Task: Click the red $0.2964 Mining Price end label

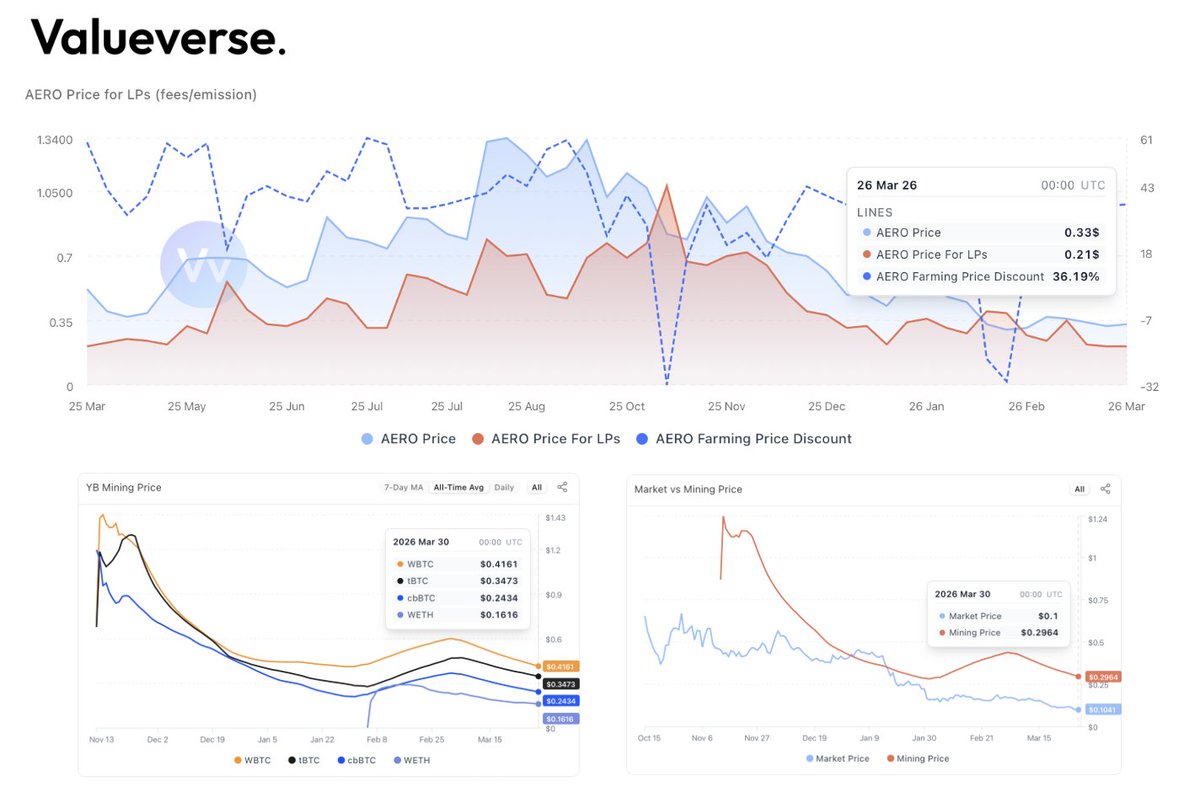Action: point(1102,677)
